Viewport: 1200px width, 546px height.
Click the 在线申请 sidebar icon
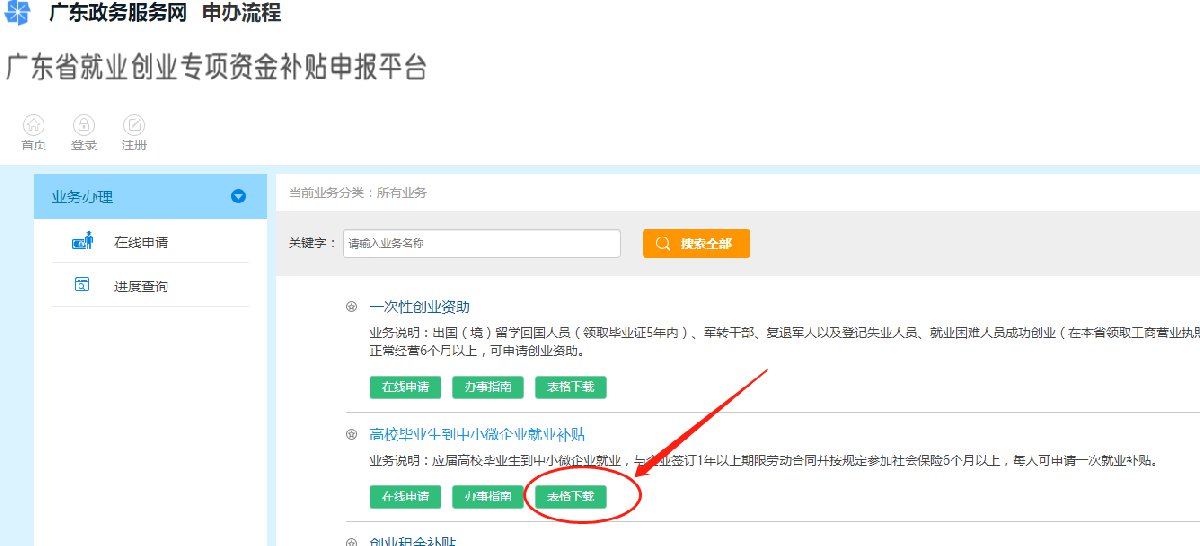(83, 241)
